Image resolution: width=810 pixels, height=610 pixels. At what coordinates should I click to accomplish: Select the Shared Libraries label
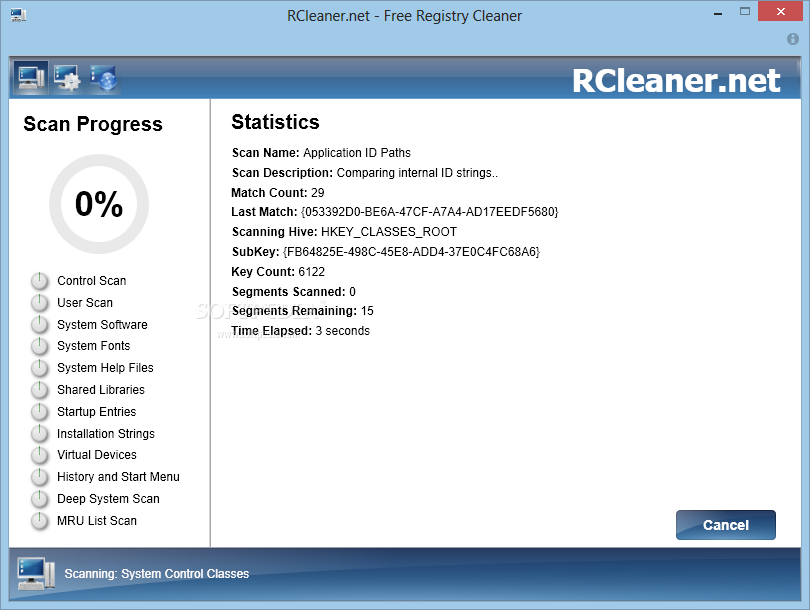[101, 389]
